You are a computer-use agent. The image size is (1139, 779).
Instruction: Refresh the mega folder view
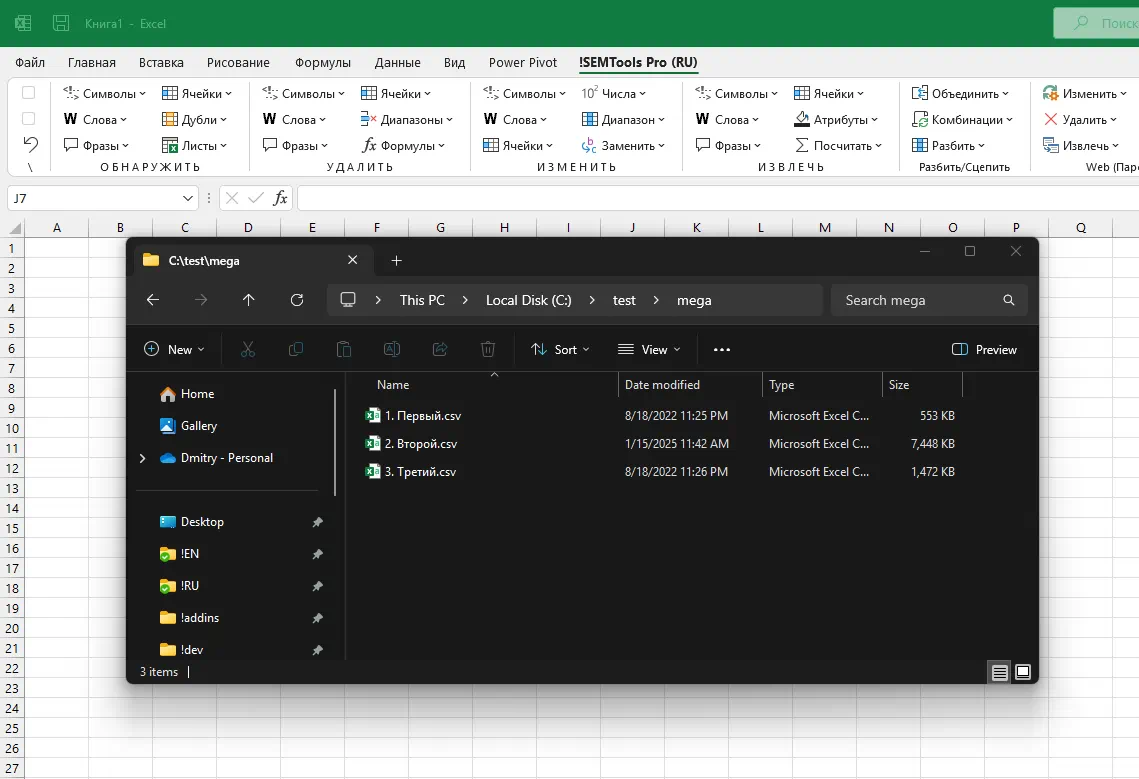tap(297, 300)
